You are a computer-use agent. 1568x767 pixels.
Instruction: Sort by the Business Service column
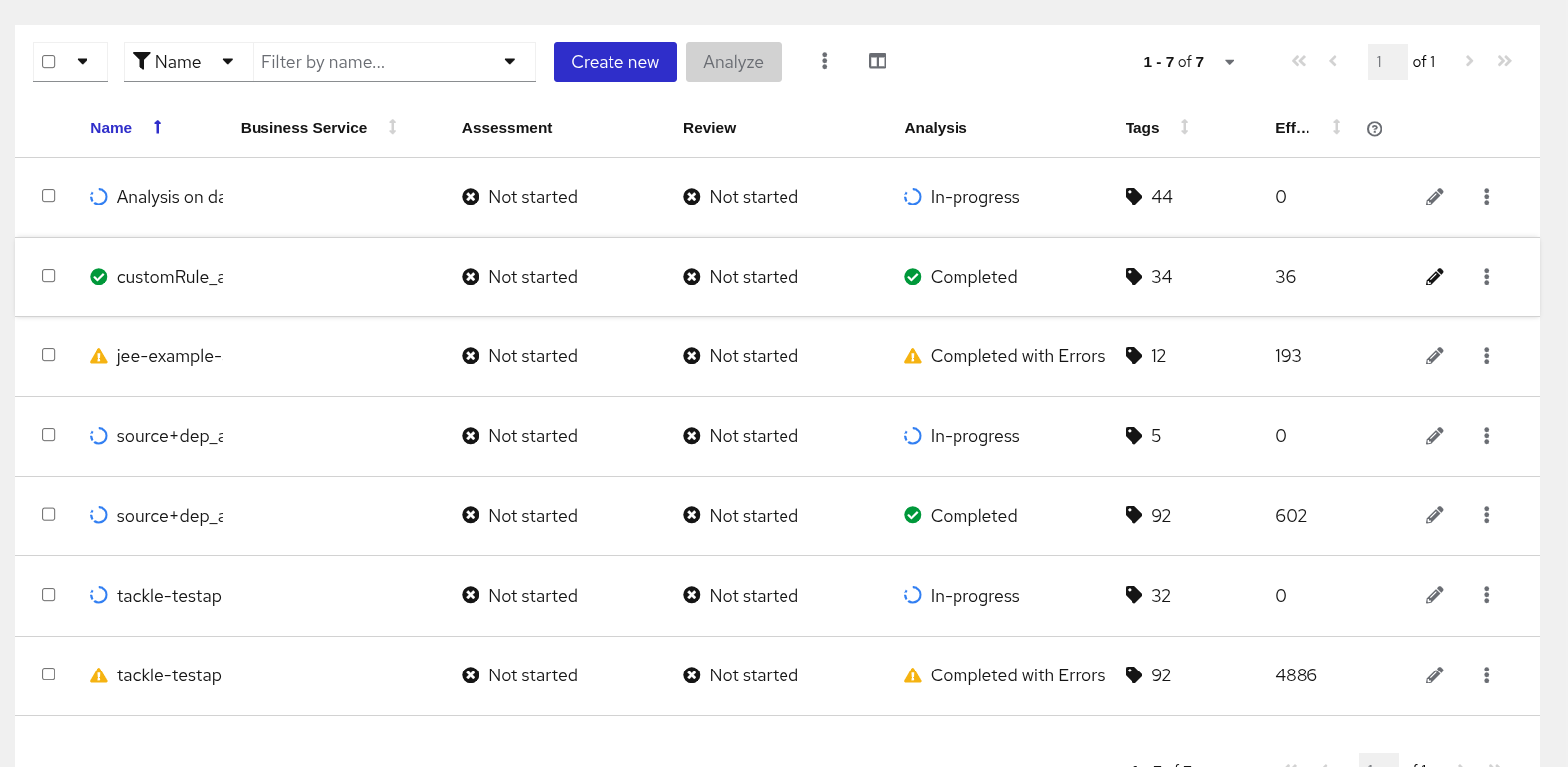[304, 128]
